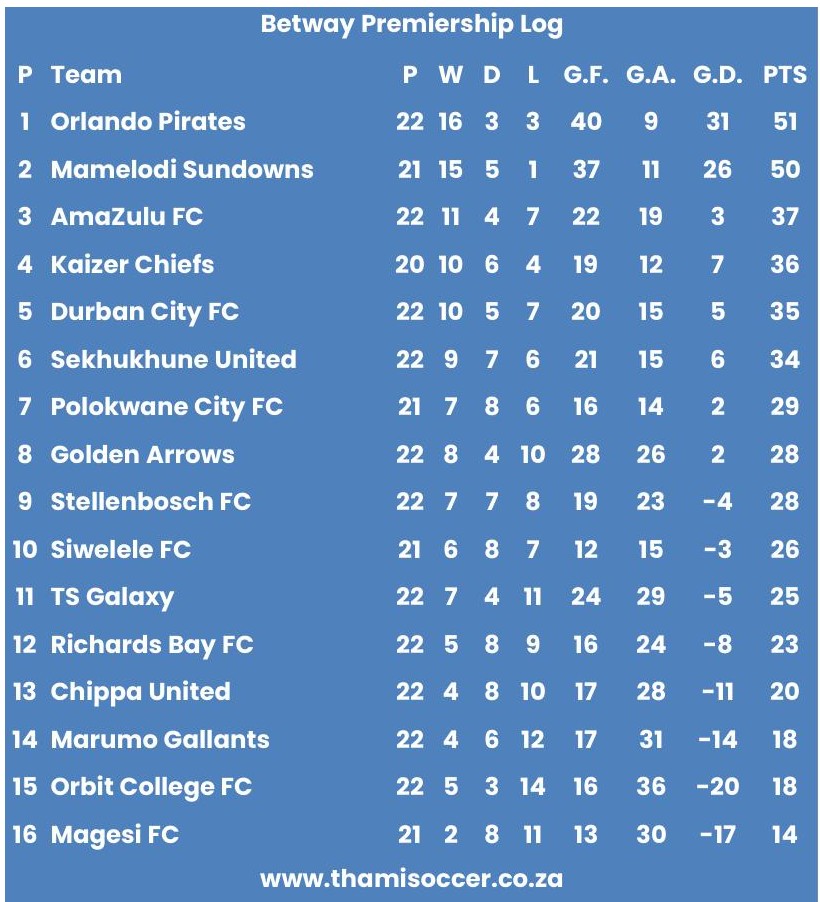Click on Sekhukhune United team name

(173, 359)
